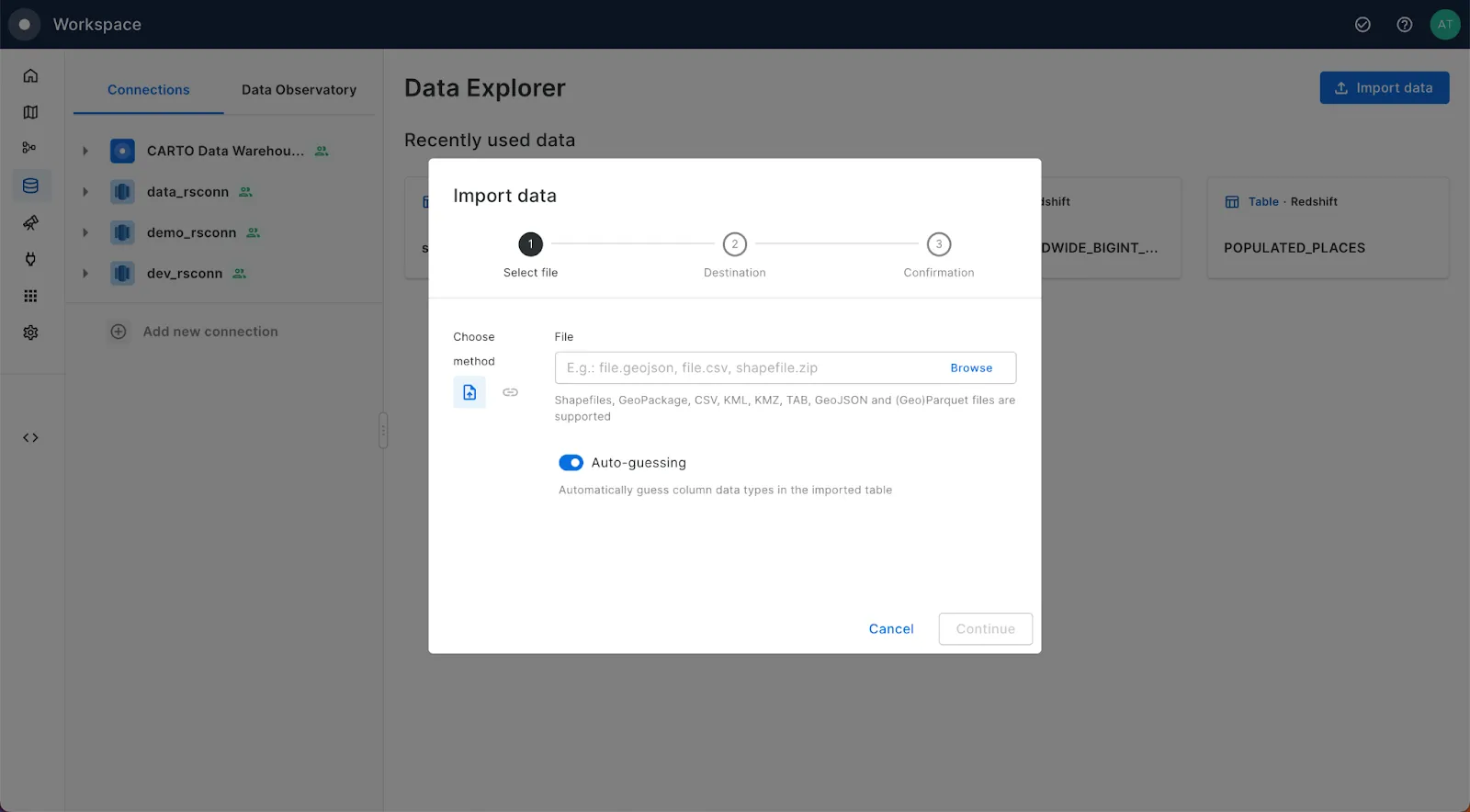Screen dimensions: 1470x812
Task: Open the Maps icon in sidebar
Action: click(x=30, y=112)
